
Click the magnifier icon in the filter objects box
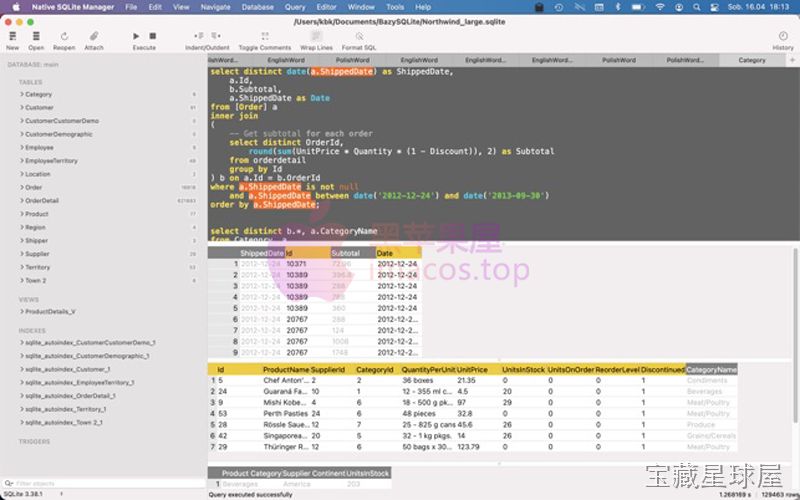coord(9,483)
